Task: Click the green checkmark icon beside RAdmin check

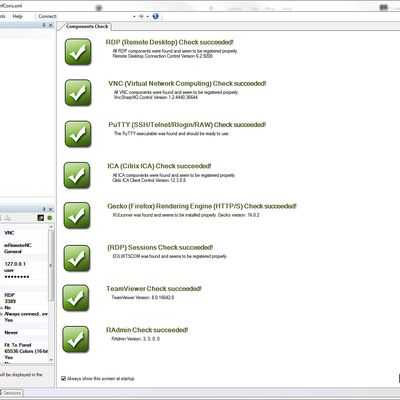Action: (76, 339)
